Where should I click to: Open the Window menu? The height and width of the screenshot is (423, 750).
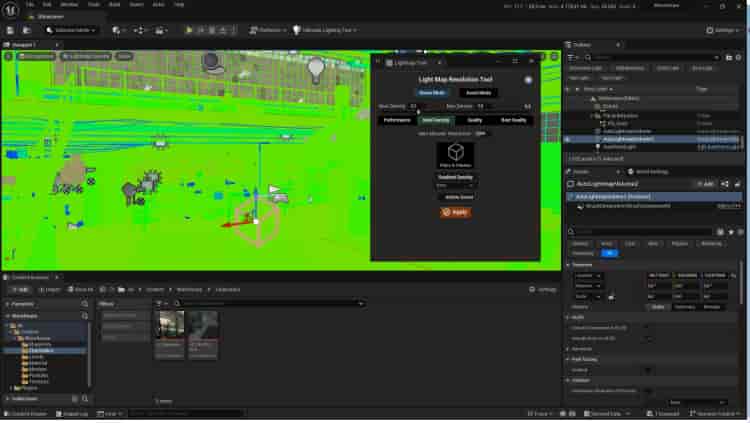click(69, 4)
